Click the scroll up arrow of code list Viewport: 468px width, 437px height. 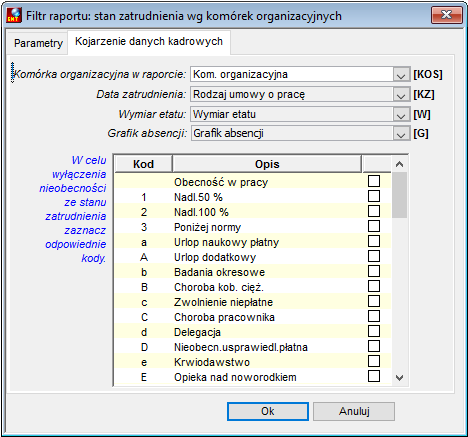pyautogui.click(x=399, y=164)
